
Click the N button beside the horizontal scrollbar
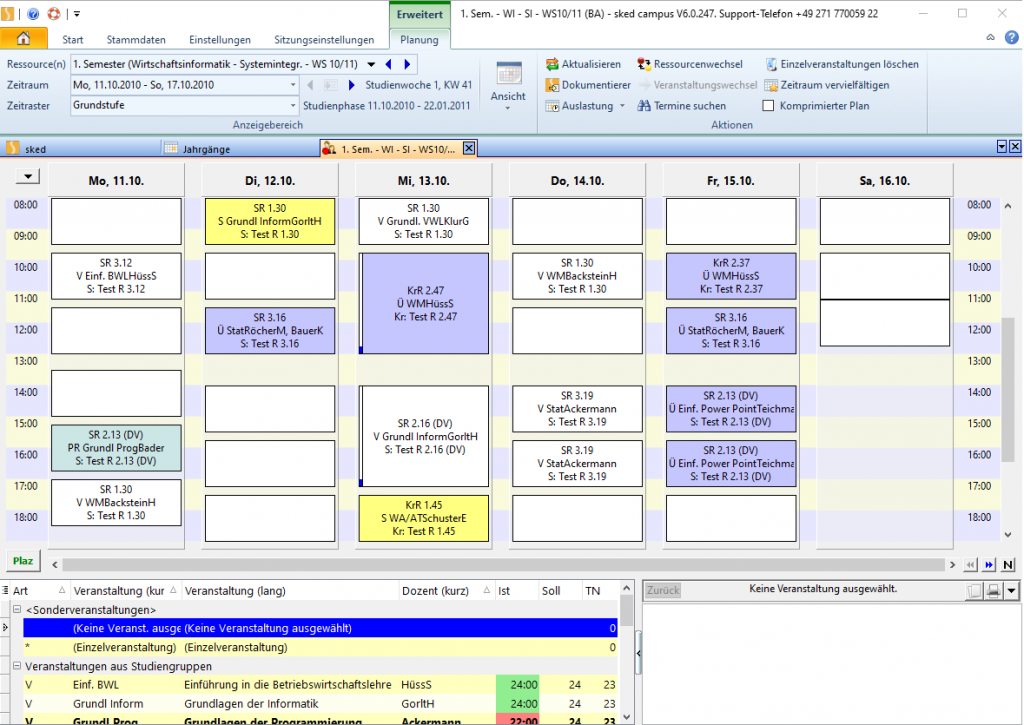[1008, 565]
